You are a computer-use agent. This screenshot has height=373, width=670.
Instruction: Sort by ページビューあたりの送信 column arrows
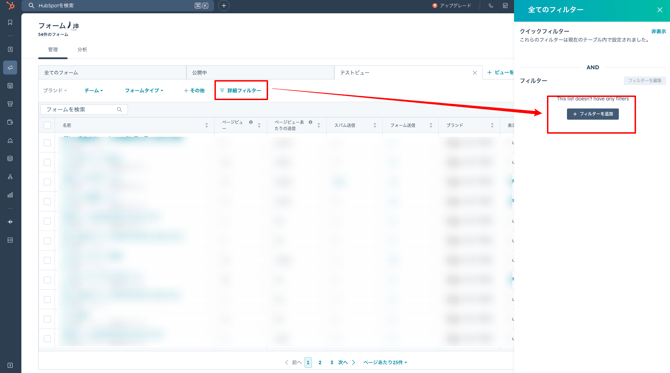pos(319,125)
